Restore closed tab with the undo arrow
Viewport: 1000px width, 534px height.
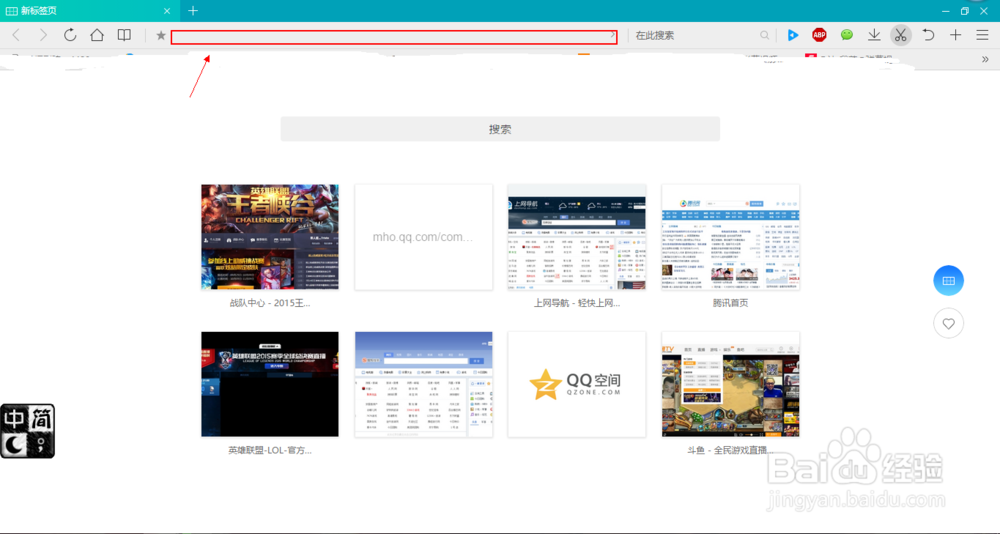[929, 35]
